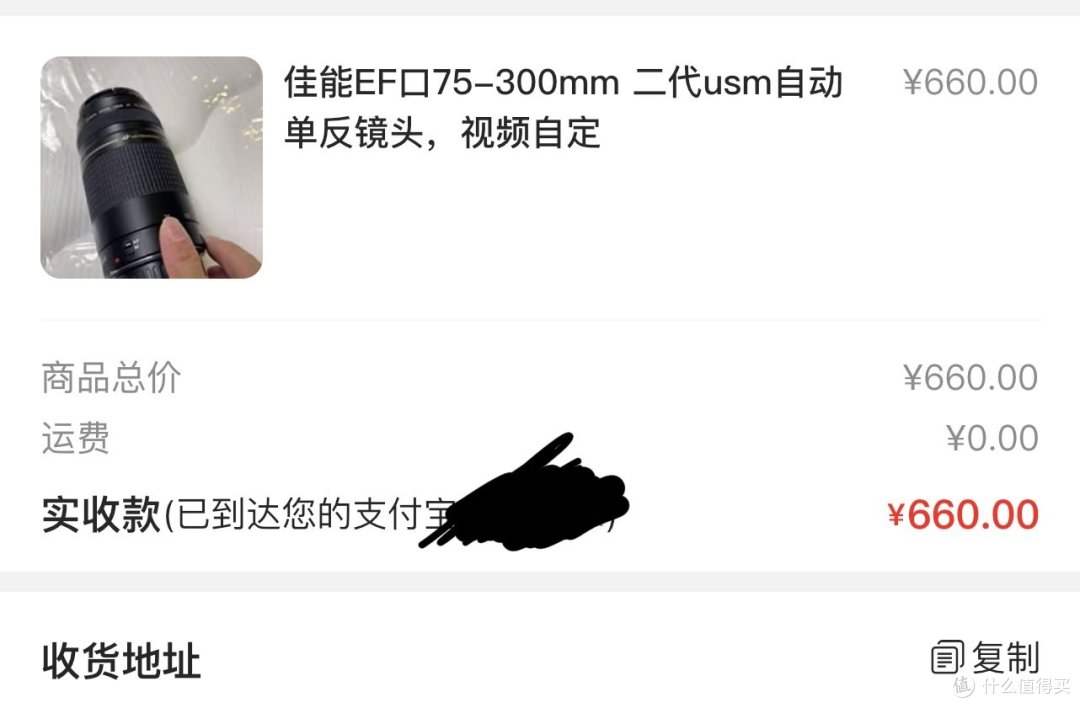Screen dimensions: 1080x708
Task: Select the gray ¥660.00 price beside the product title
Action: pos(970,83)
